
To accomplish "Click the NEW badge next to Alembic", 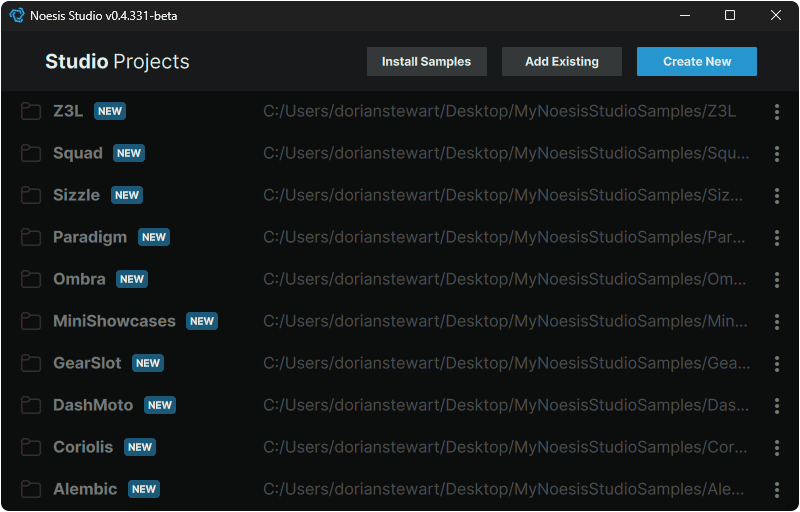I will pyautogui.click(x=144, y=489).
